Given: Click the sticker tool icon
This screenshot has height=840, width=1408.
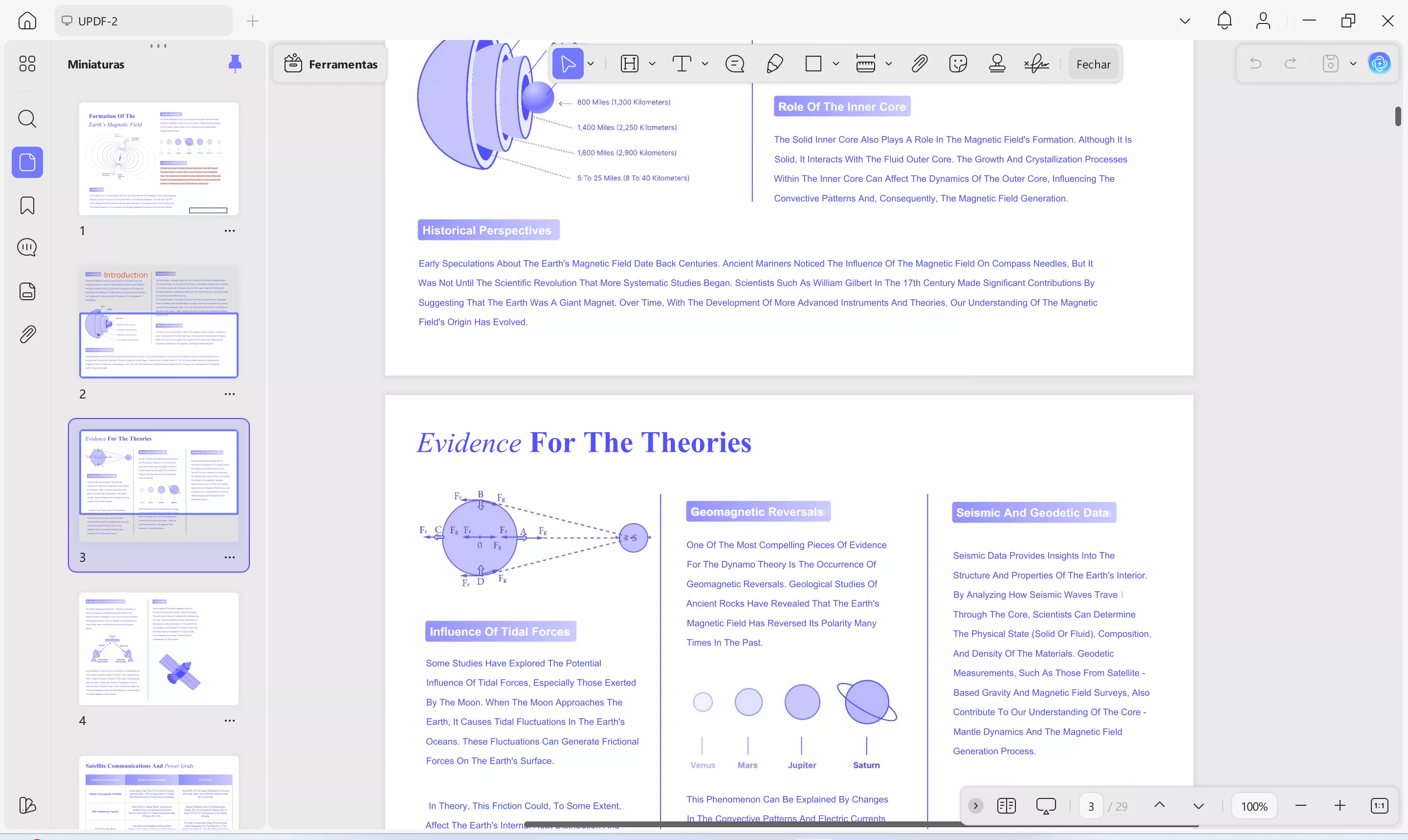Looking at the screenshot, I should click(958, 64).
